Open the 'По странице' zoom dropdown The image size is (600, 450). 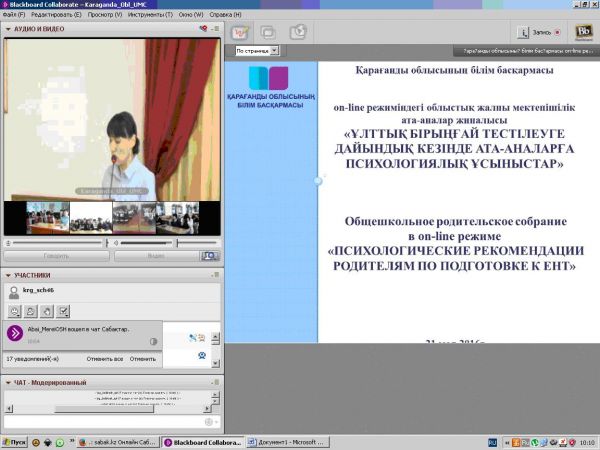256,50
